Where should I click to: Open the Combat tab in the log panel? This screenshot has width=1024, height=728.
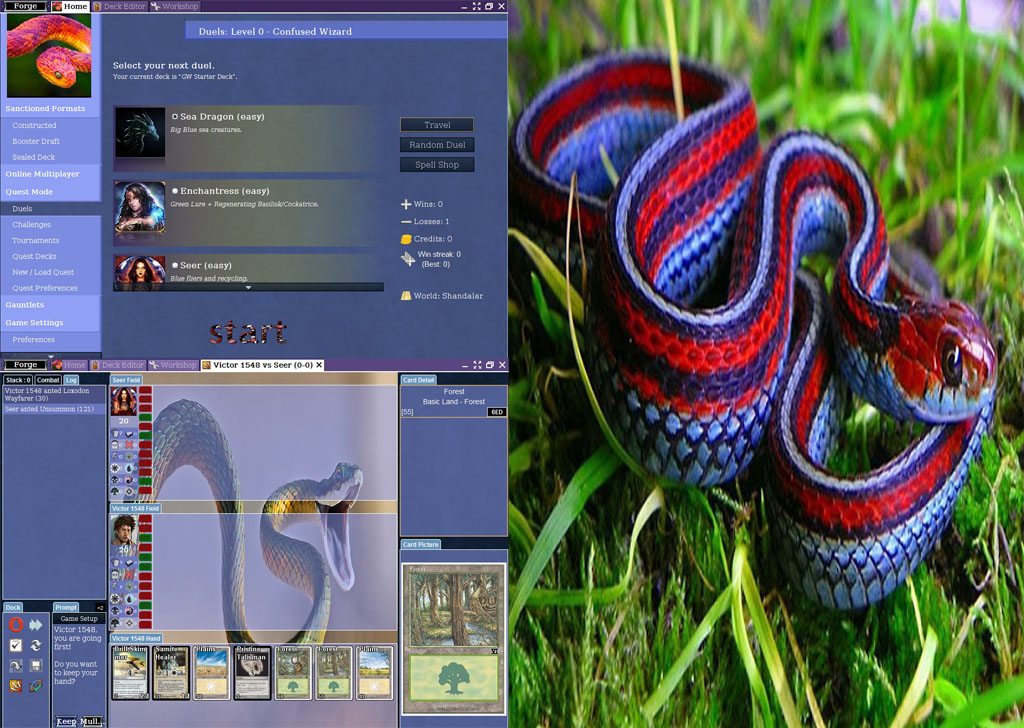(x=48, y=380)
